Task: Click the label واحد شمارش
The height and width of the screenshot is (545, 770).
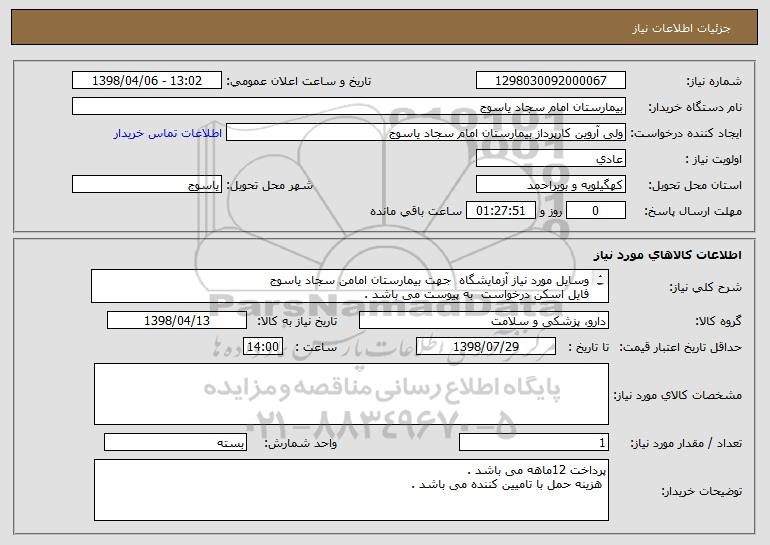Action: pyautogui.click(x=301, y=443)
